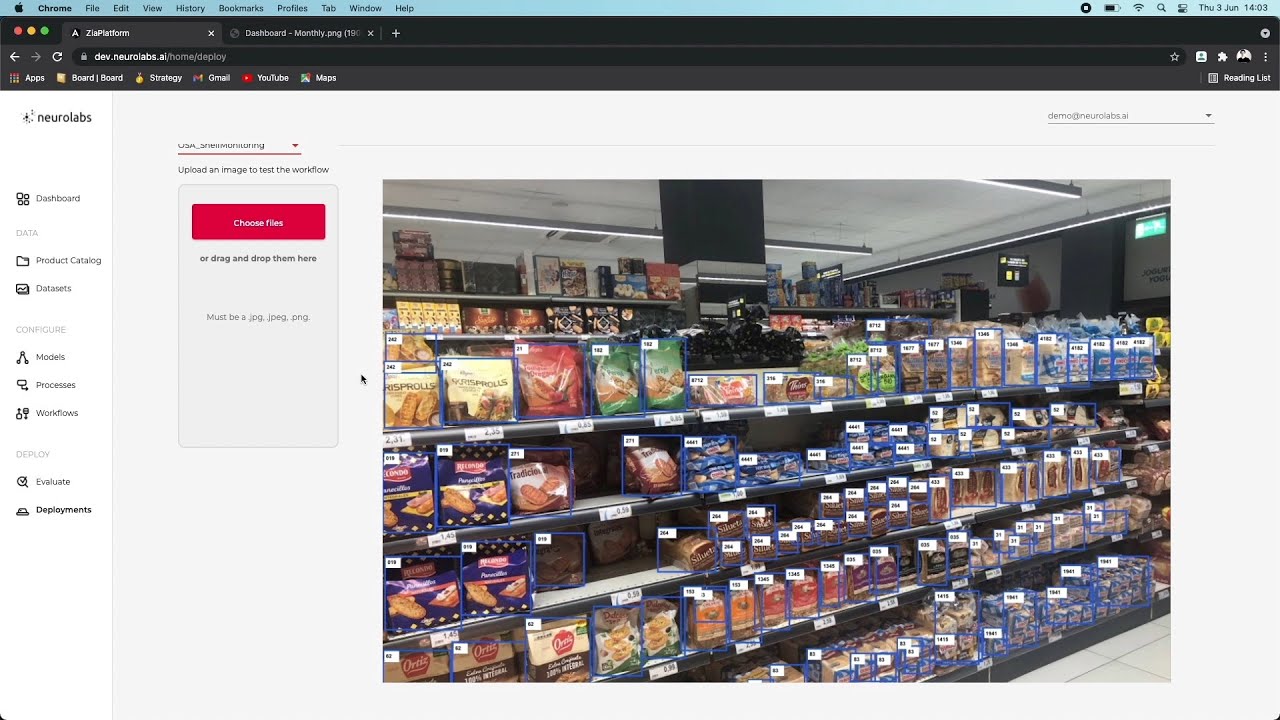Click the Wi-Fi status icon
This screenshot has height=720, width=1280.
tap(1138, 8)
